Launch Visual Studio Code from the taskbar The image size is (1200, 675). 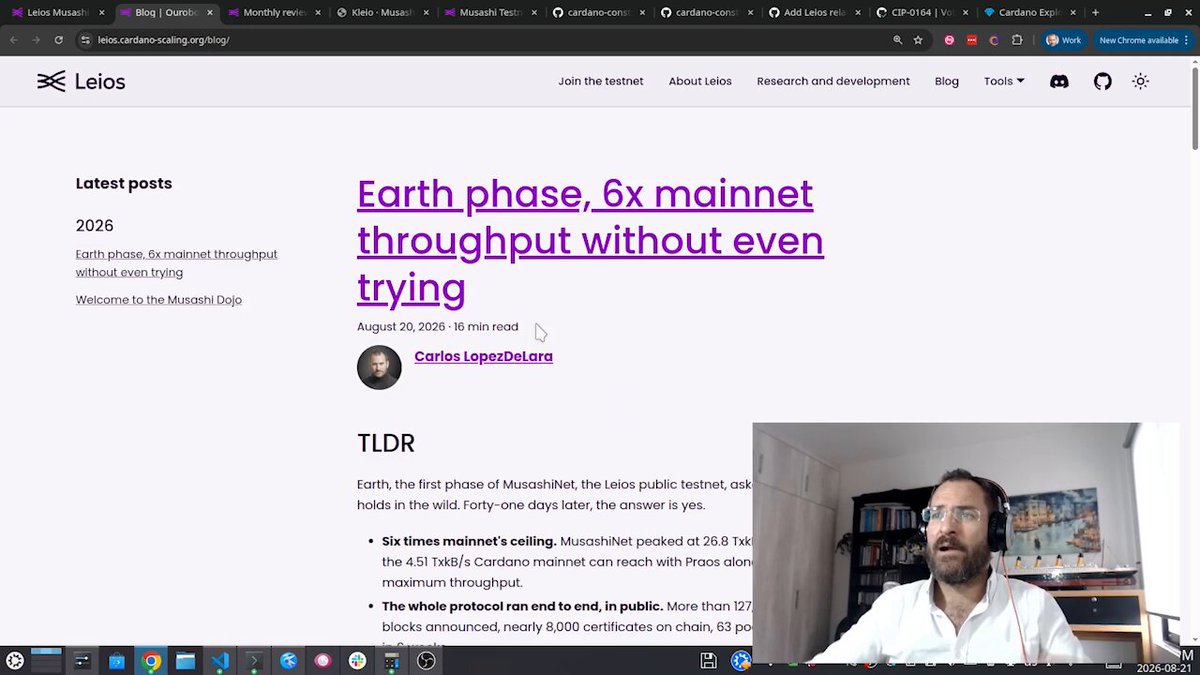(220, 661)
